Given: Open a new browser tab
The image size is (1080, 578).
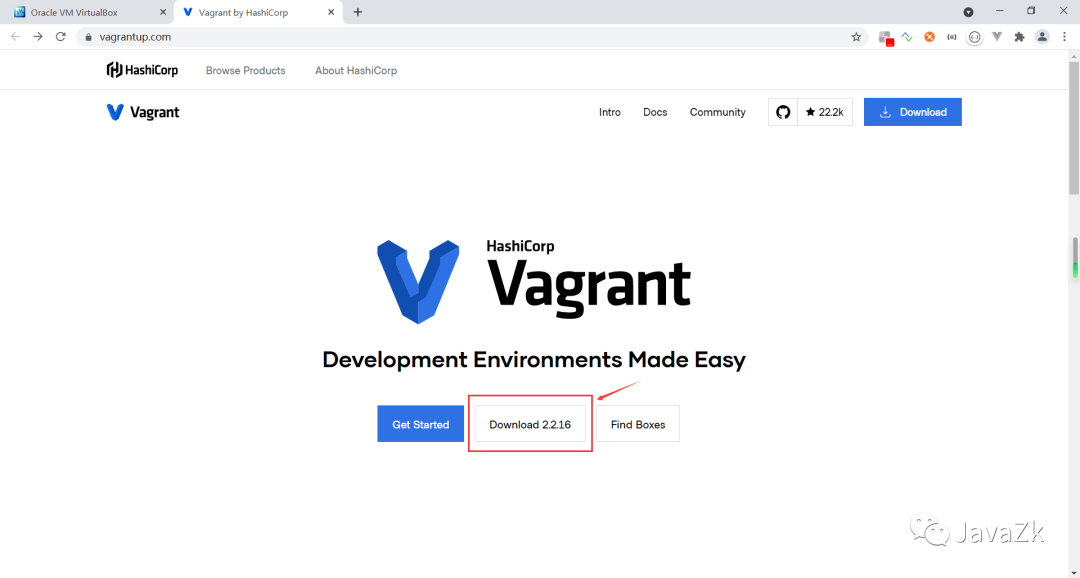Looking at the screenshot, I should point(357,12).
